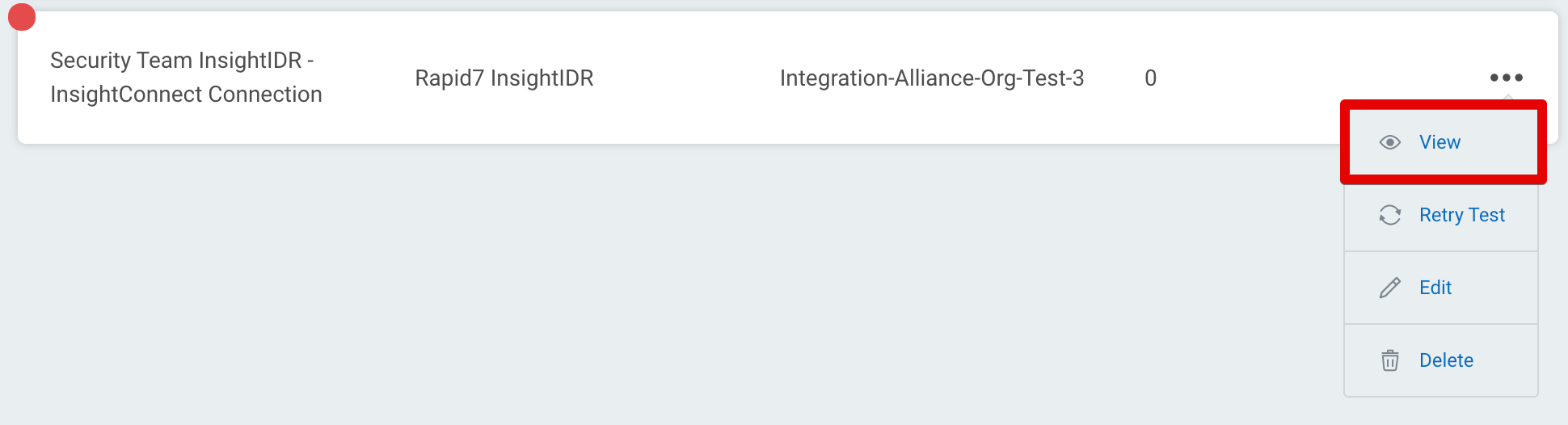
Task: Click the pencil icon next to Edit
Action: point(1389,288)
